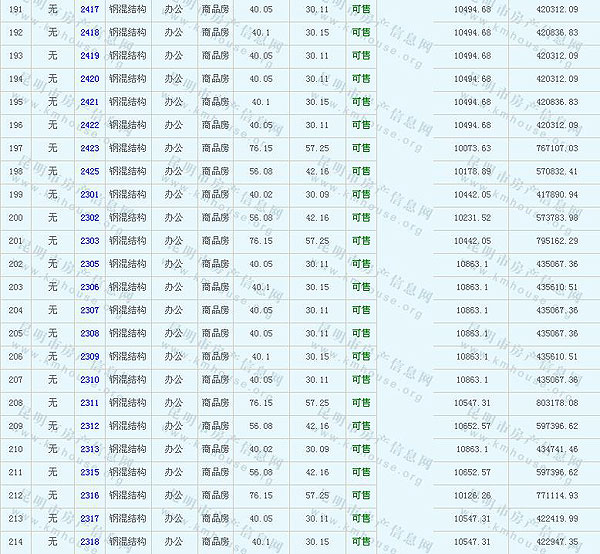The width and height of the screenshot is (600, 554).
Task: Click 可售 status in row 193
Action: coord(360,55)
